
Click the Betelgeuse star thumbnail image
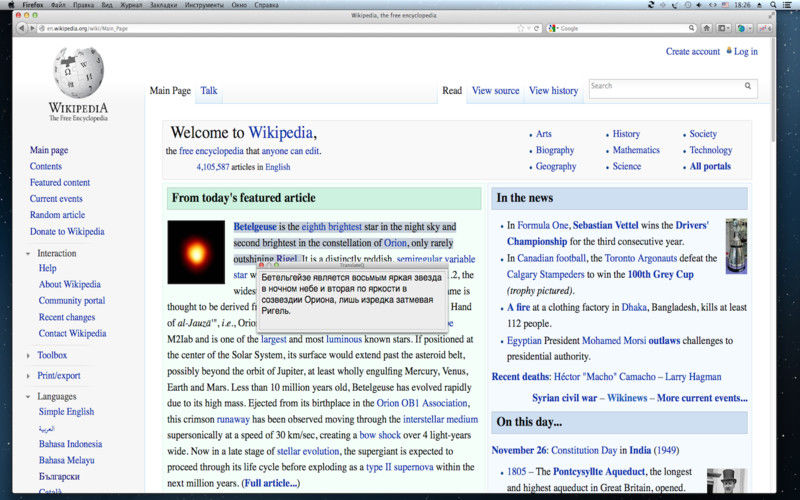tap(196, 252)
